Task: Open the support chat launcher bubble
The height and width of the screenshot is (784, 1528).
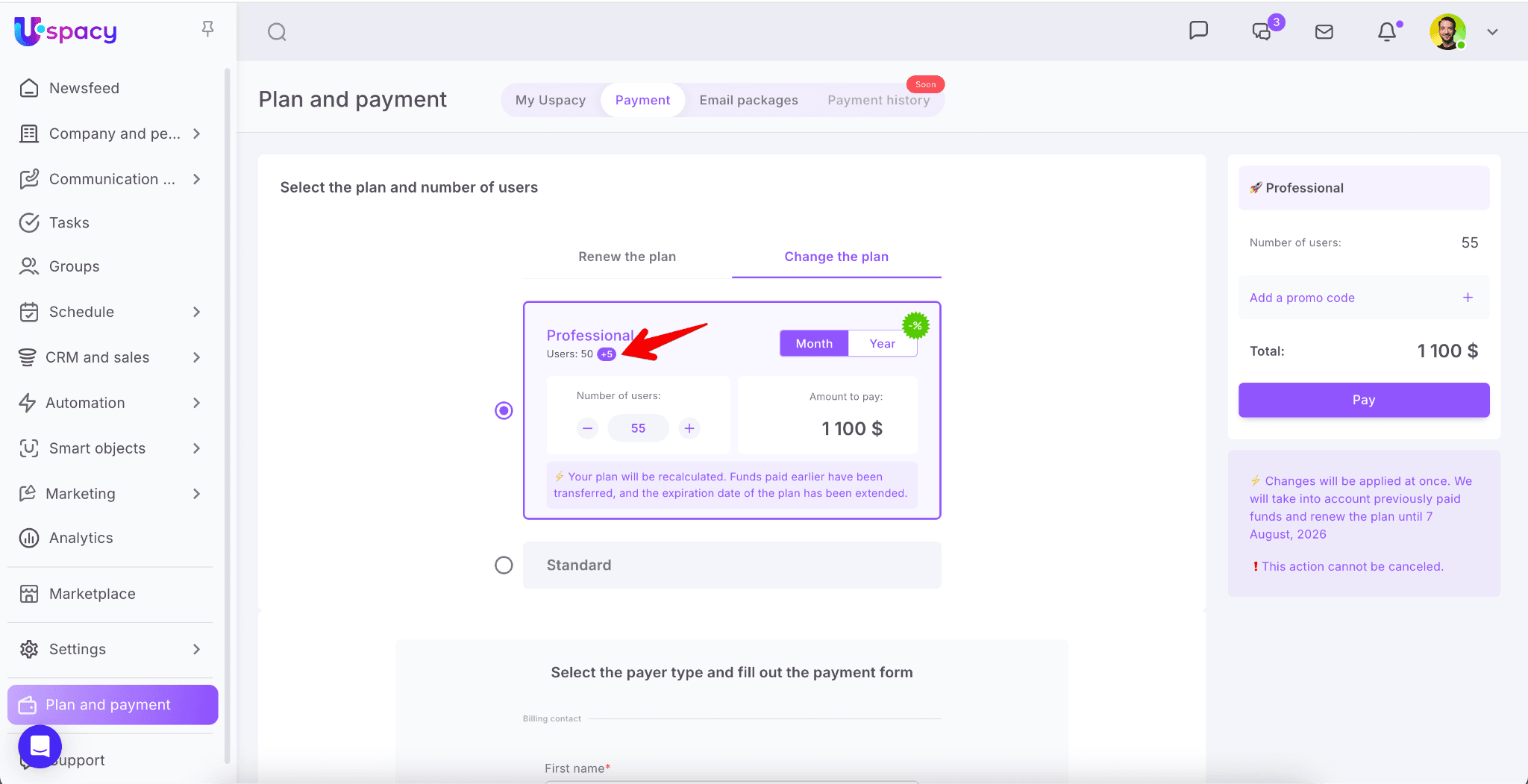Action: tap(40, 746)
